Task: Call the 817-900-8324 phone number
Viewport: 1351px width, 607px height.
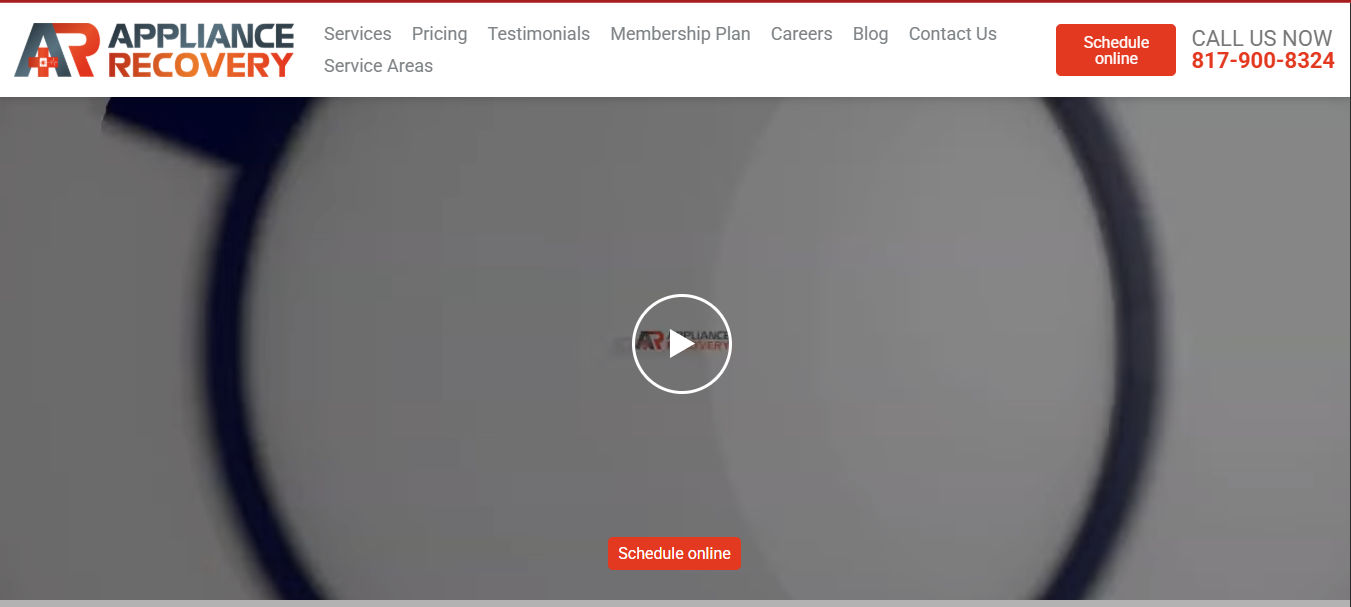Action: coord(1263,61)
